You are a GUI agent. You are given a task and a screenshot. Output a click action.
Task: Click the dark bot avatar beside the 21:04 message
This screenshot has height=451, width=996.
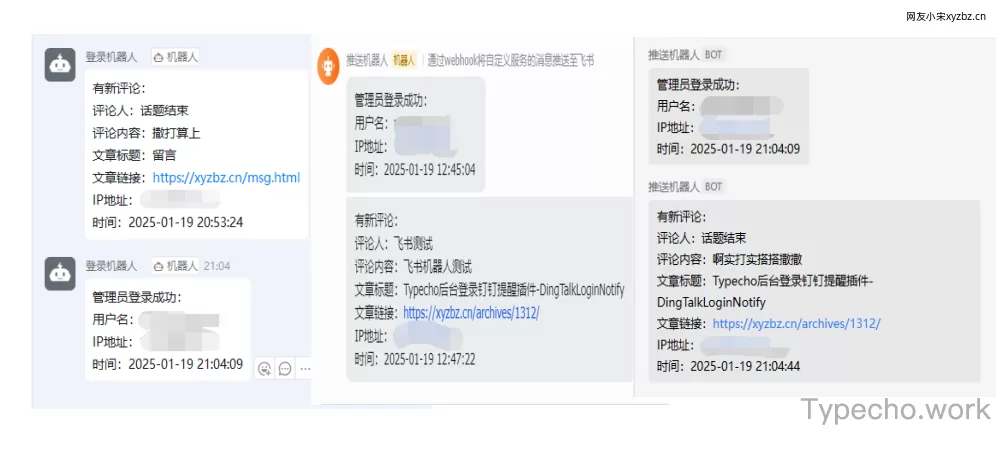tap(60, 274)
